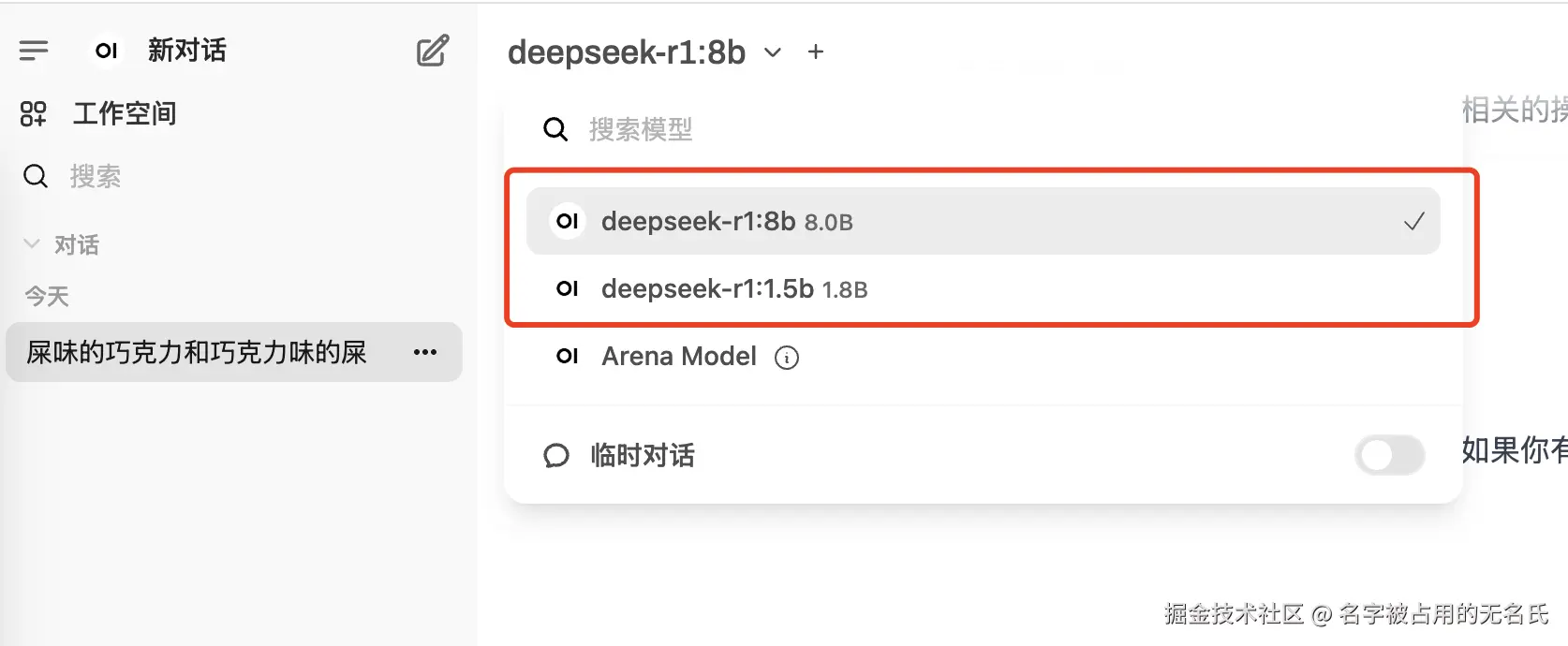The height and width of the screenshot is (646, 1568).
Task: Open the sidebar hamburger menu
Action: pos(34,50)
